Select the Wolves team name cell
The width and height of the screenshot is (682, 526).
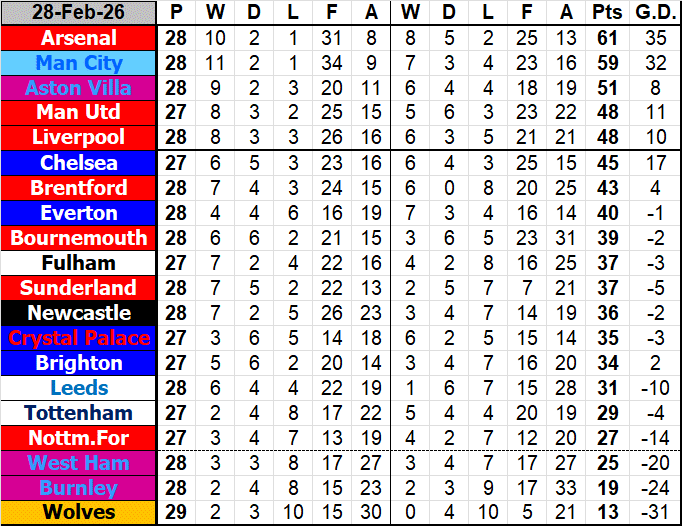coord(79,513)
